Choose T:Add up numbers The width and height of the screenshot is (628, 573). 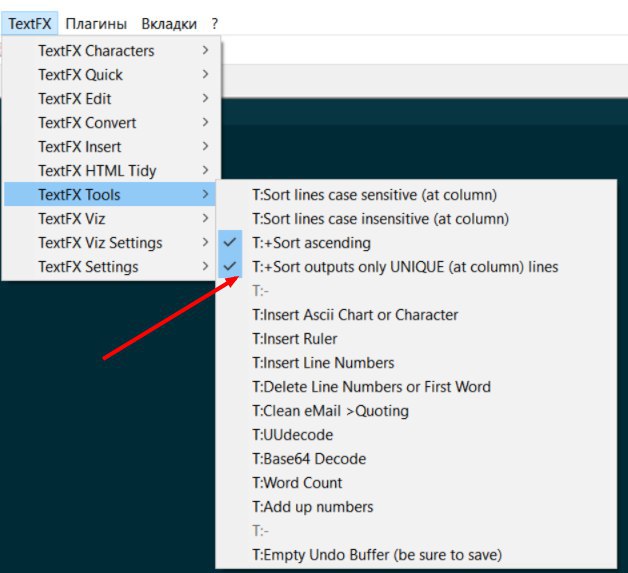(x=416, y=507)
